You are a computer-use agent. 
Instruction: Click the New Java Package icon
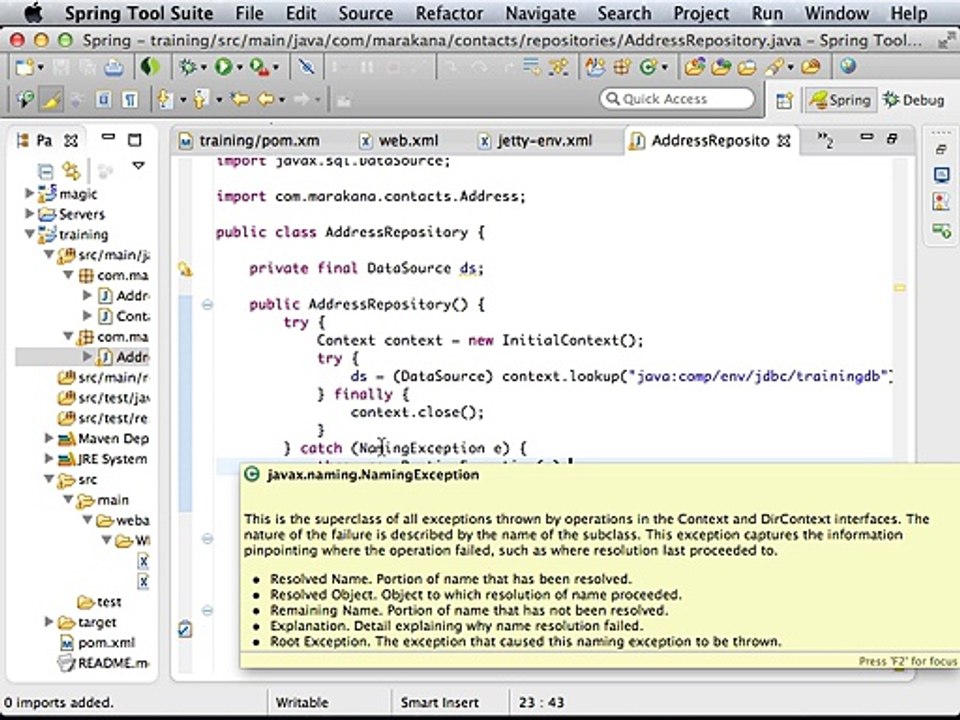(622, 67)
